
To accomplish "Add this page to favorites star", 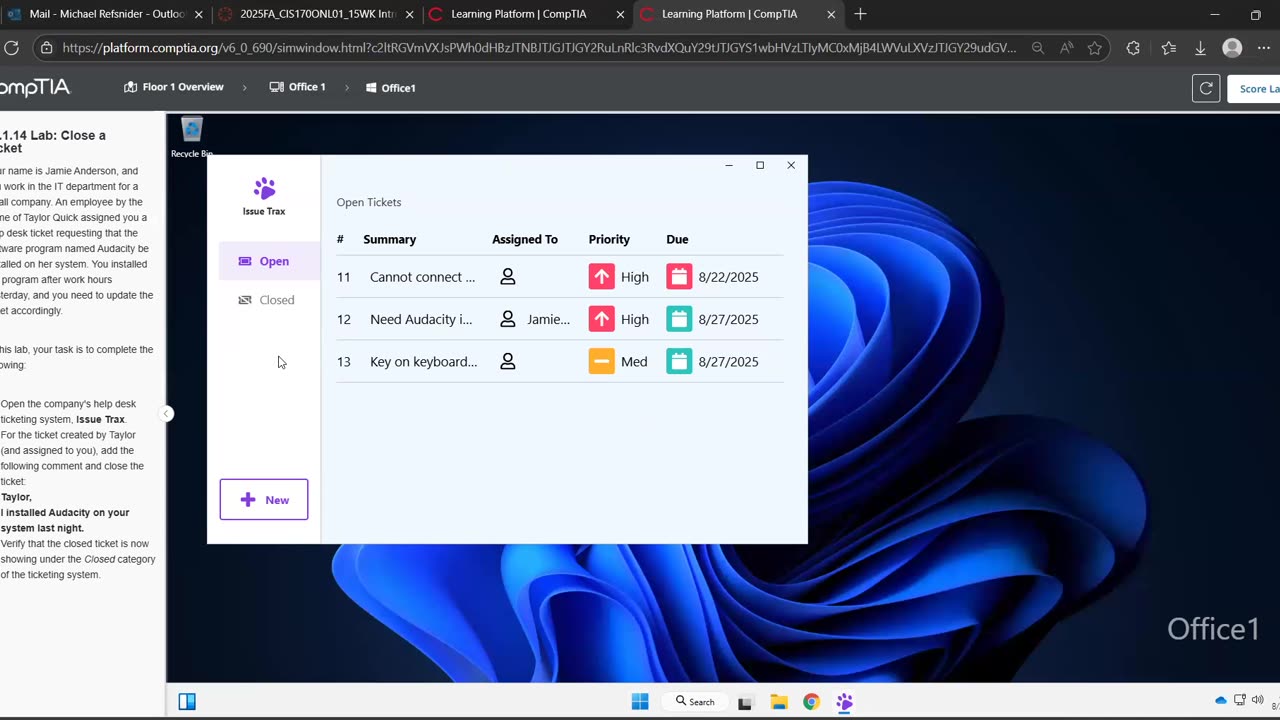I will (x=1095, y=48).
